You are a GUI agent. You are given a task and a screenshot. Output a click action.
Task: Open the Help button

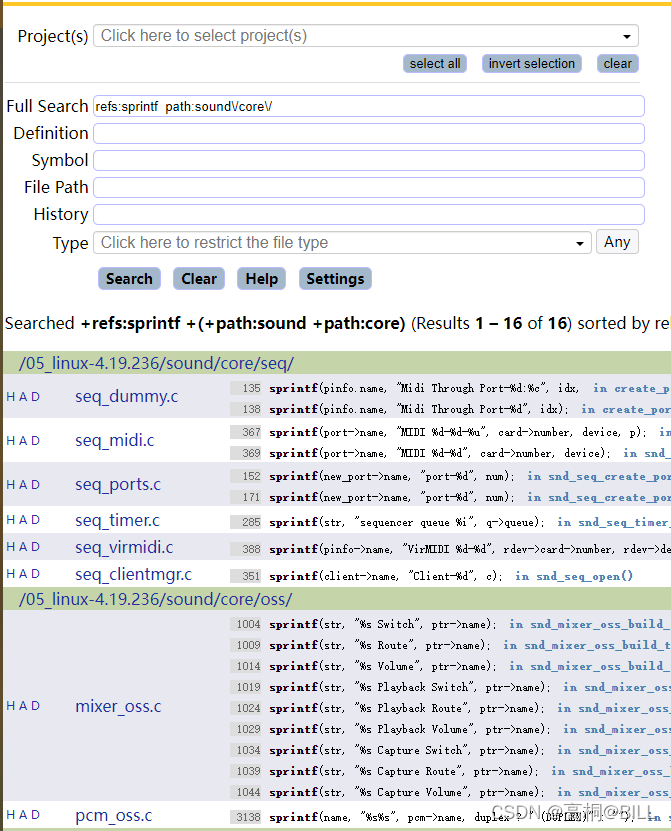click(x=261, y=279)
